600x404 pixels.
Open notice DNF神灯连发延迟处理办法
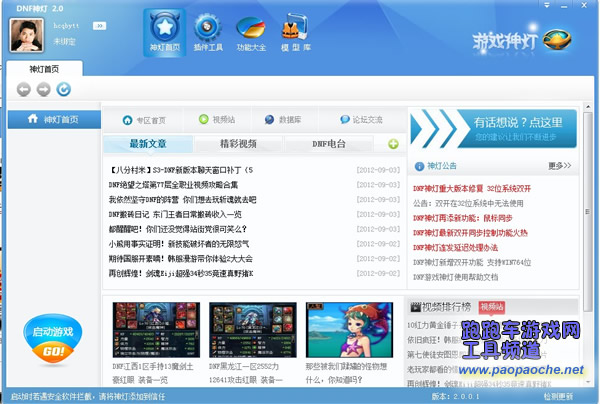click(x=455, y=248)
